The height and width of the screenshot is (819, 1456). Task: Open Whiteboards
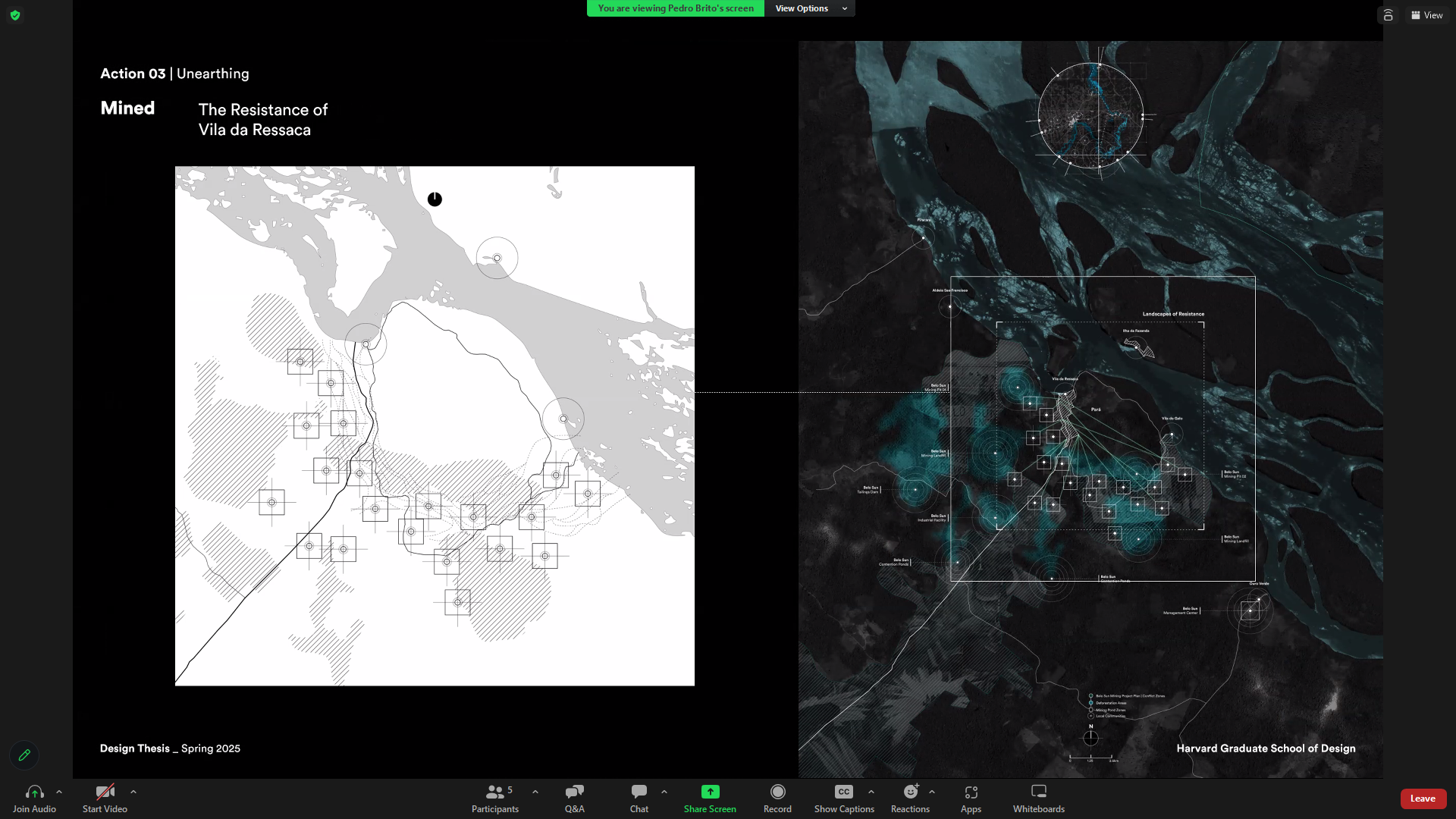[x=1039, y=799]
